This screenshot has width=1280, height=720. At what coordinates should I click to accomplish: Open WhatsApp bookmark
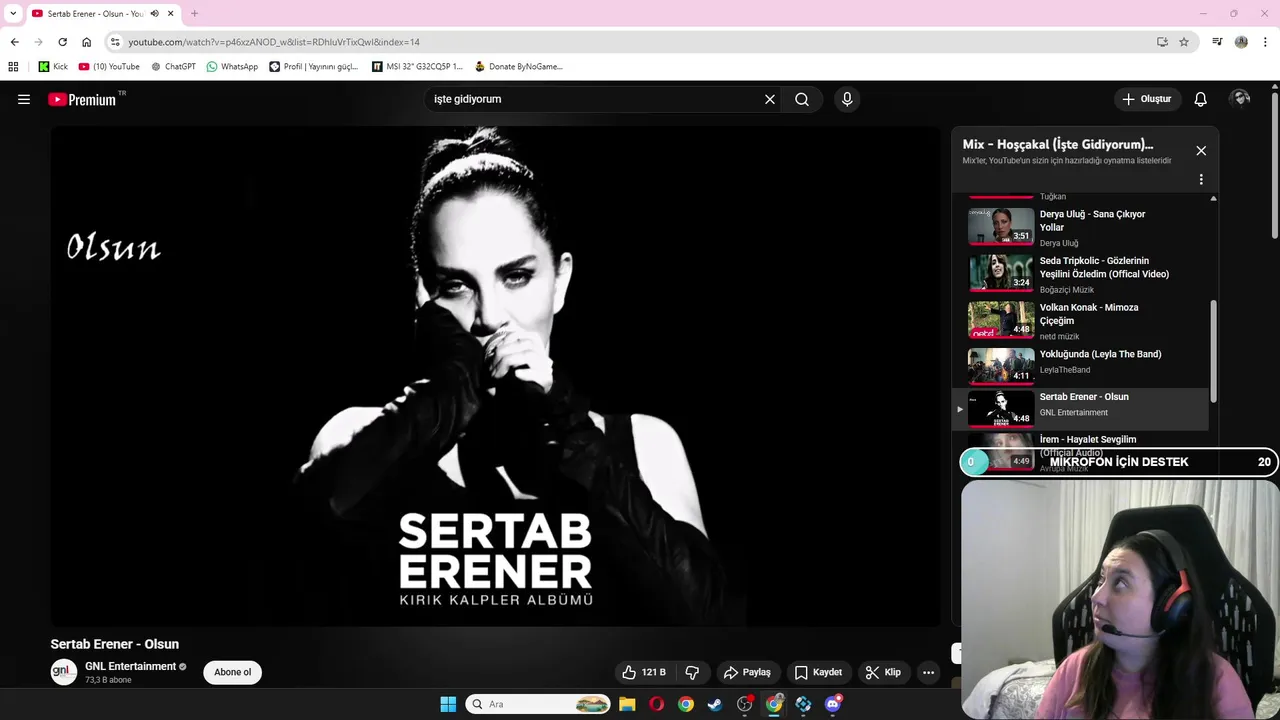point(232,67)
